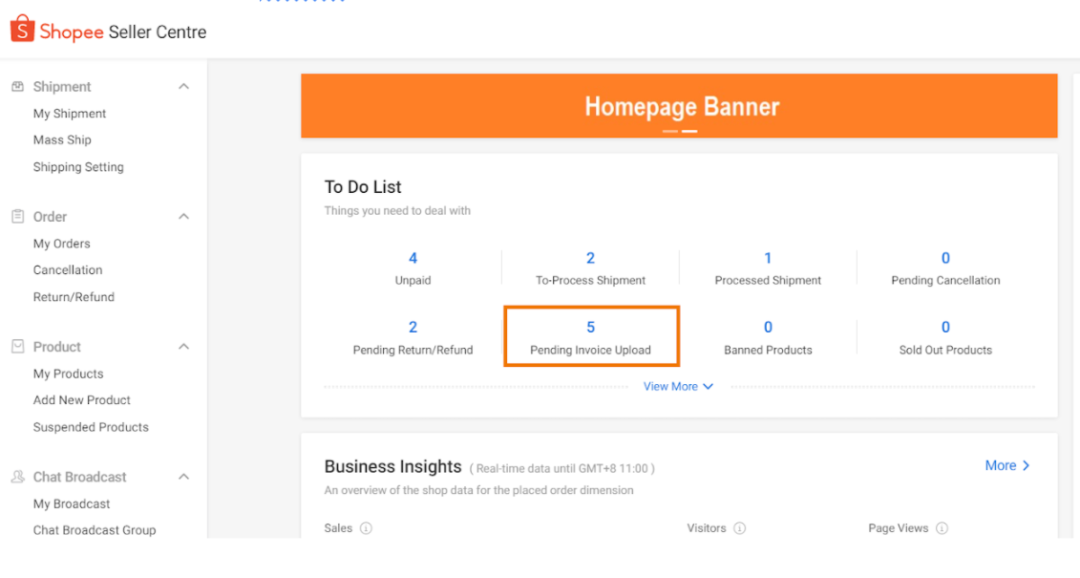Click the info icon beside Visitors

pos(740,528)
